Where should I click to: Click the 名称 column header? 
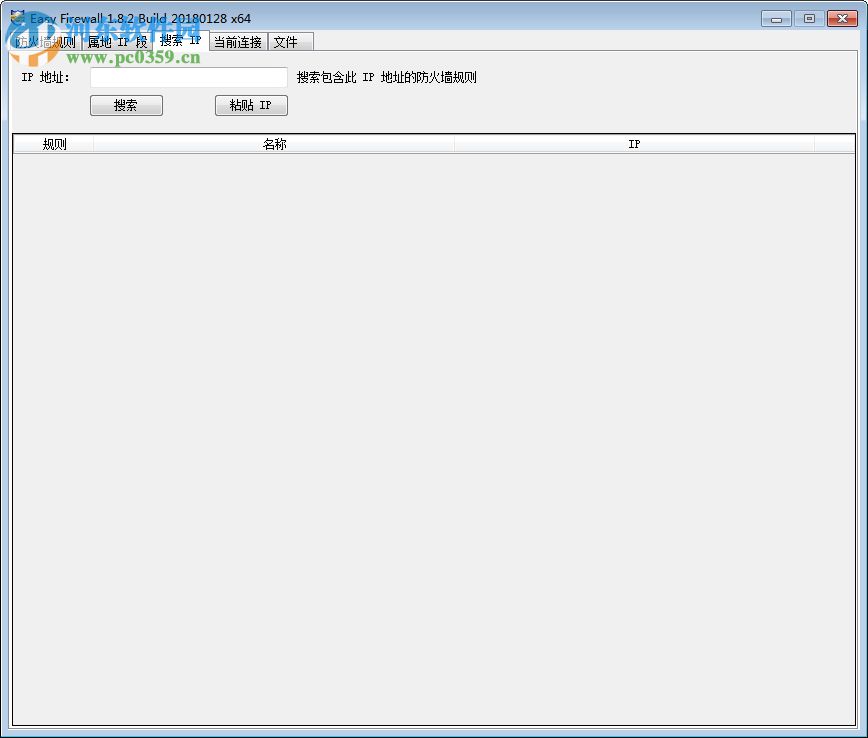coord(274,143)
